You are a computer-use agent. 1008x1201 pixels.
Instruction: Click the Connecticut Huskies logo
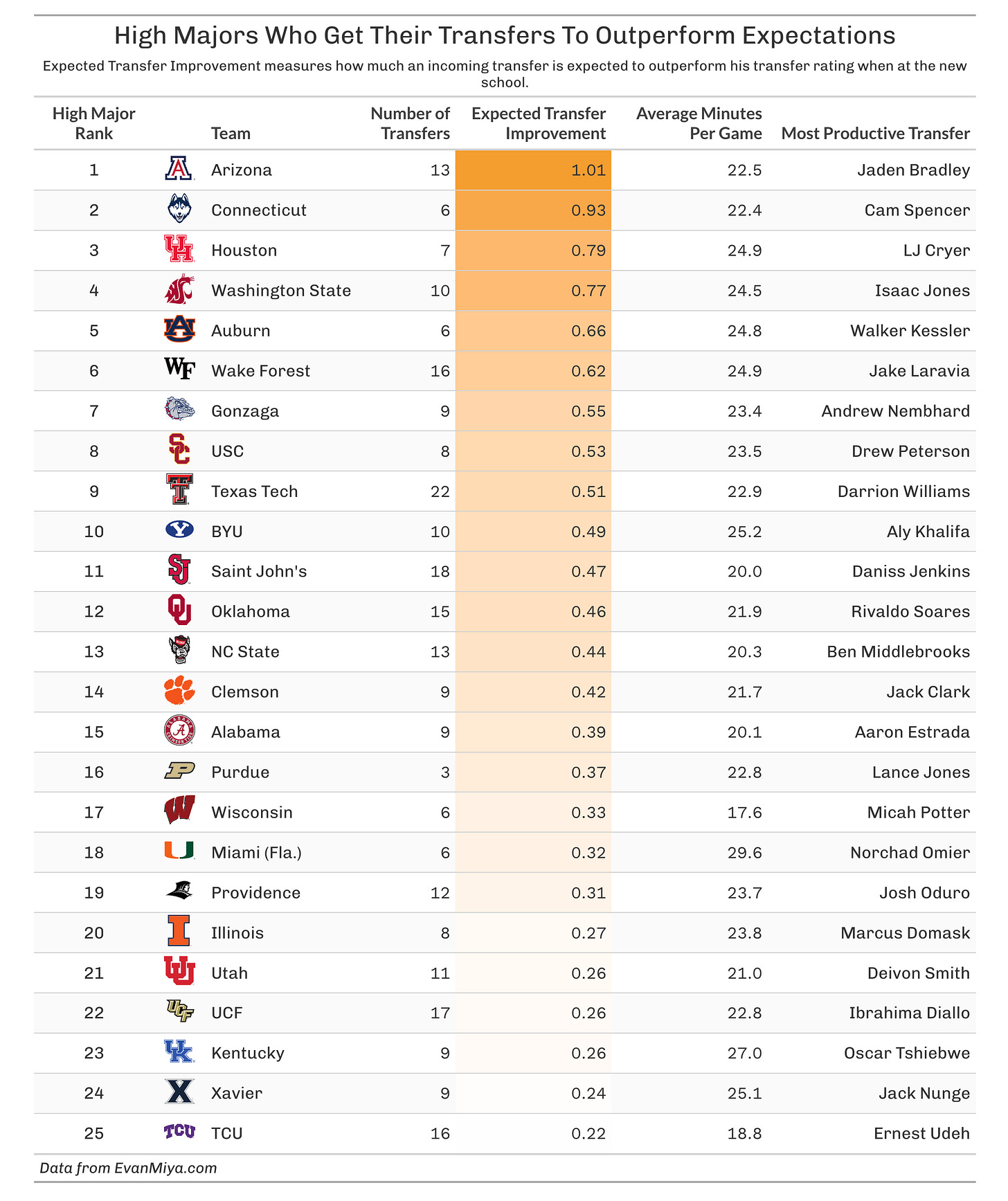coord(179,209)
